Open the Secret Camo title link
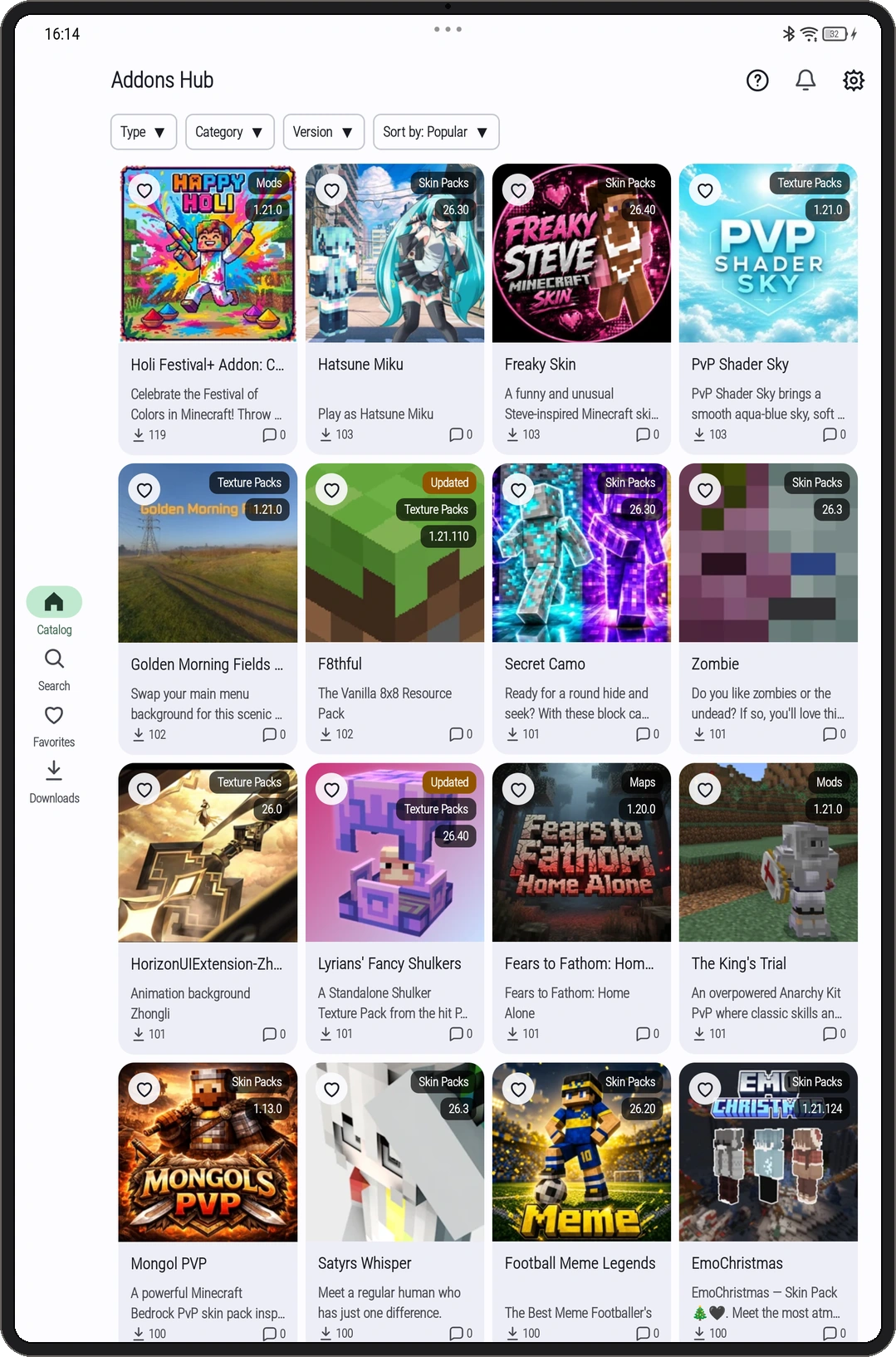The height and width of the screenshot is (1357, 896). [545, 664]
